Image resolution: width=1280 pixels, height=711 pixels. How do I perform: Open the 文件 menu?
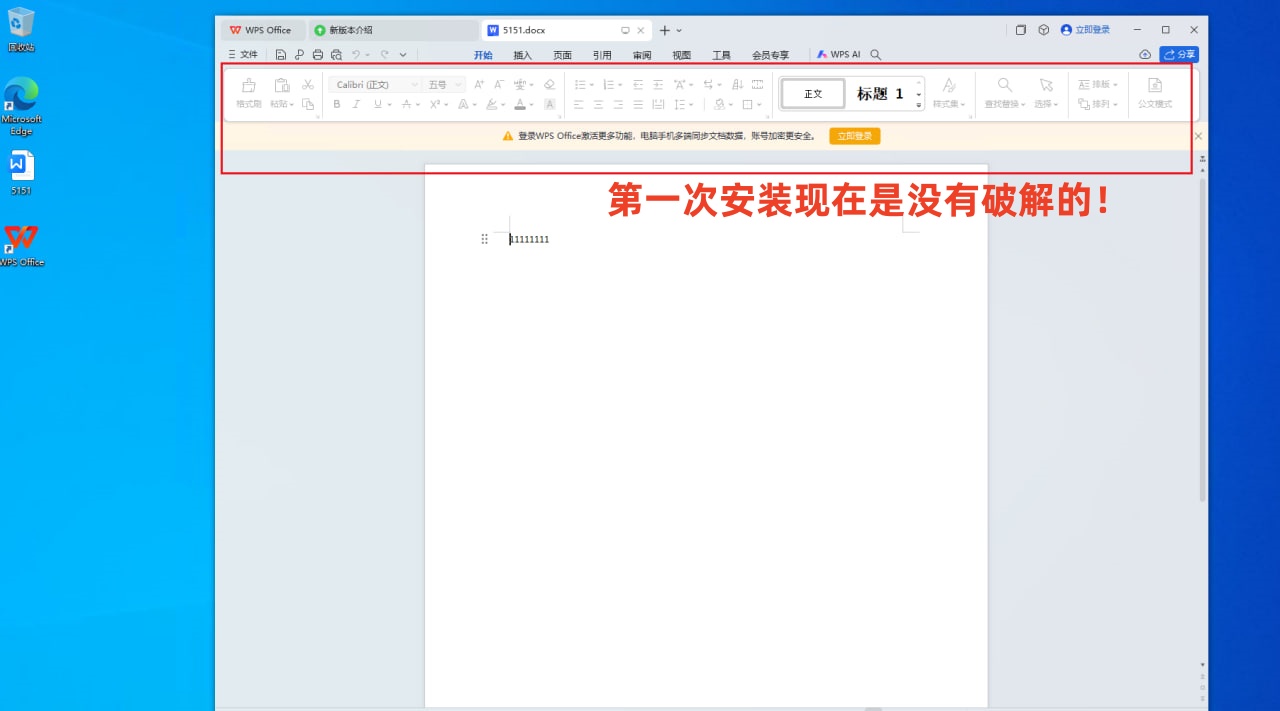pyautogui.click(x=243, y=55)
